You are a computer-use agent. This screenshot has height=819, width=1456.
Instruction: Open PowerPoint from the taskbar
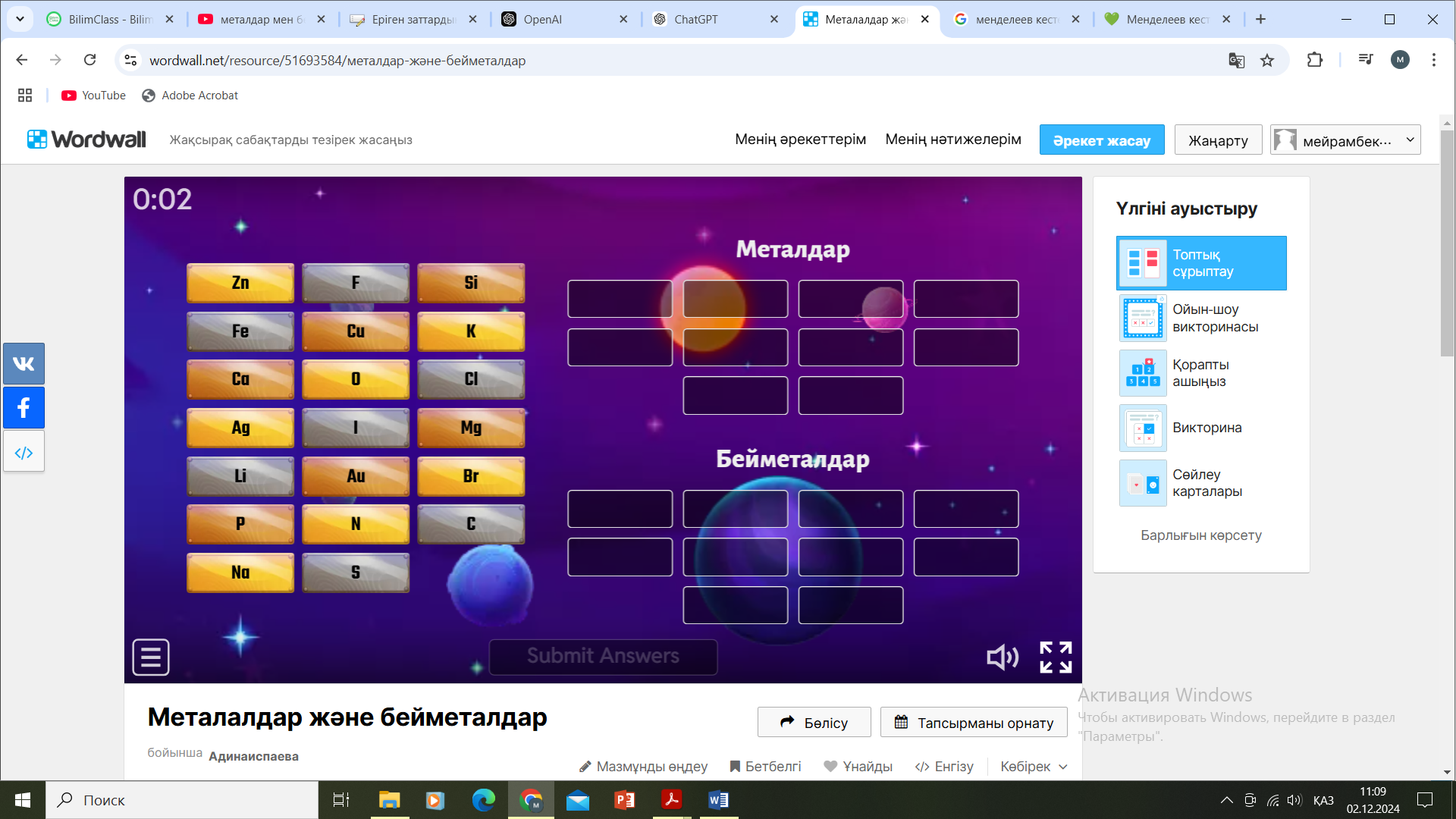click(x=624, y=800)
